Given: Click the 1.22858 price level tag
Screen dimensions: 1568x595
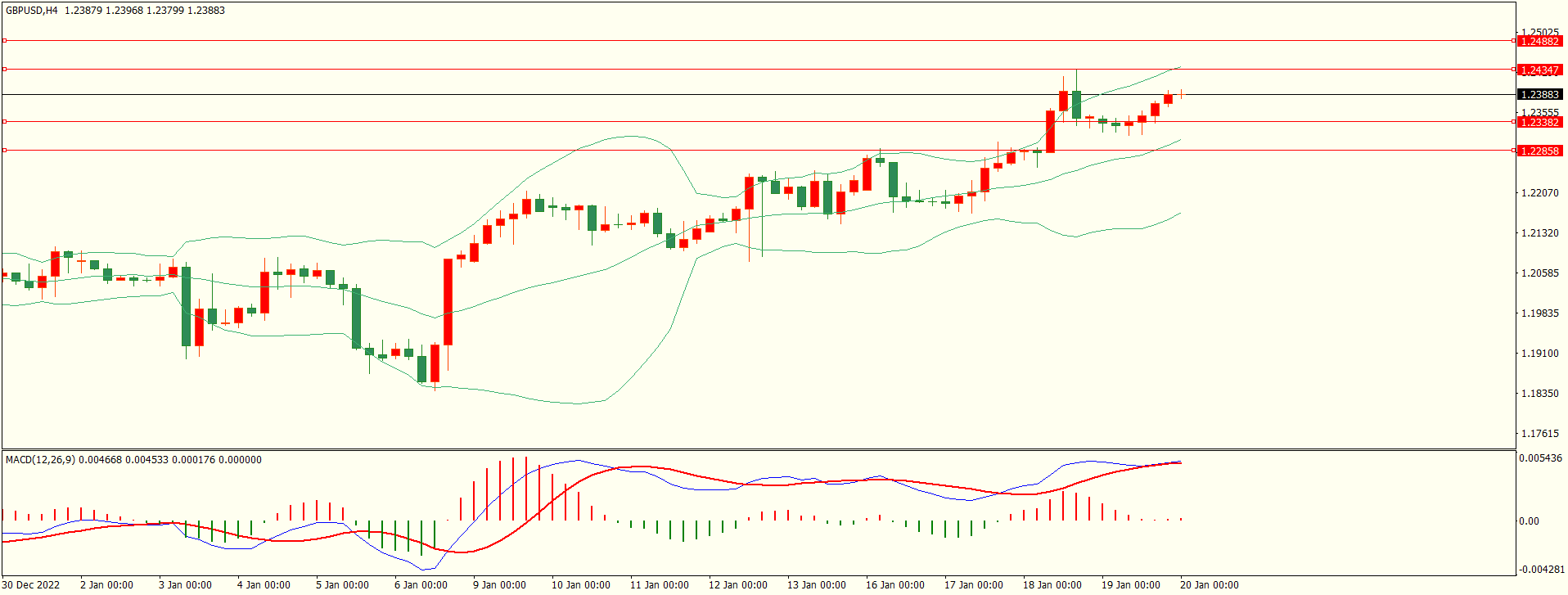Looking at the screenshot, I should [x=1539, y=151].
